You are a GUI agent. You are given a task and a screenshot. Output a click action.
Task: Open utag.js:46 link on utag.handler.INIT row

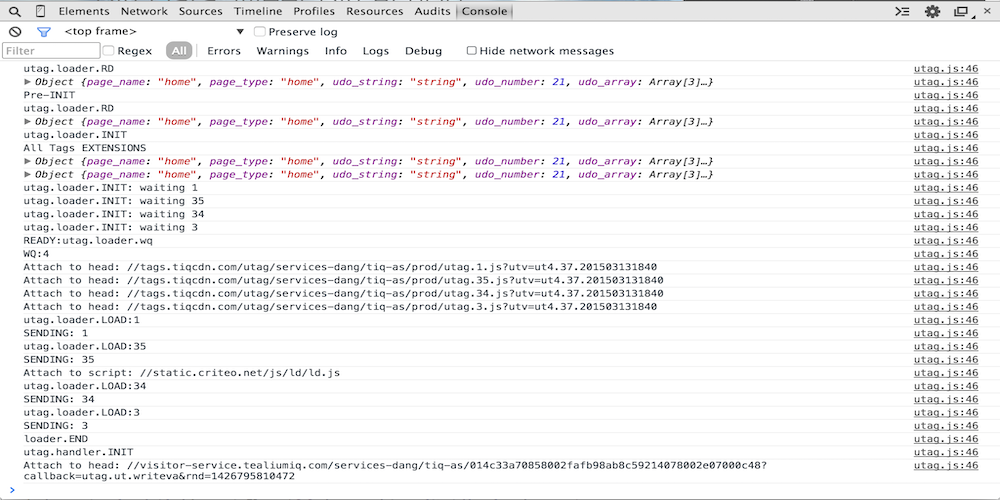[x=946, y=452]
